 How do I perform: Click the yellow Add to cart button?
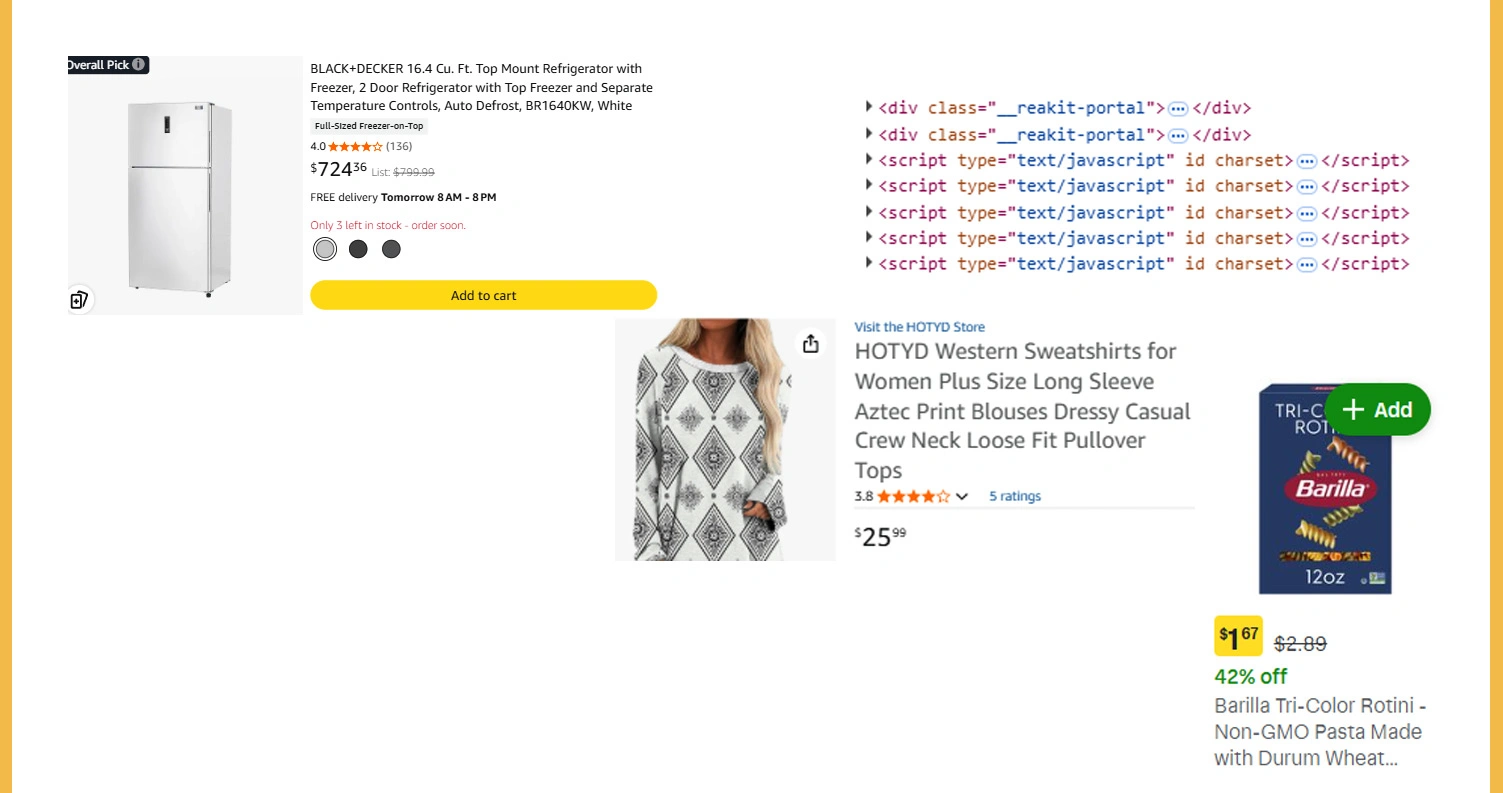[483, 295]
